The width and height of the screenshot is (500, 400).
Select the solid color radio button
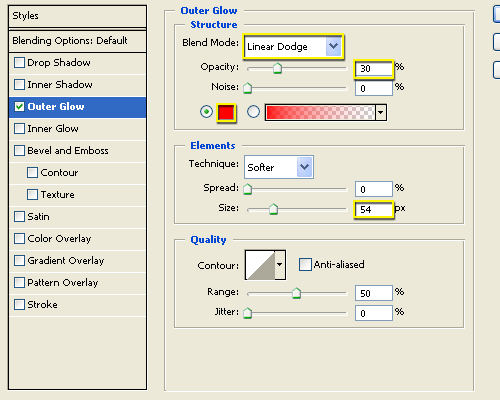click(206, 112)
